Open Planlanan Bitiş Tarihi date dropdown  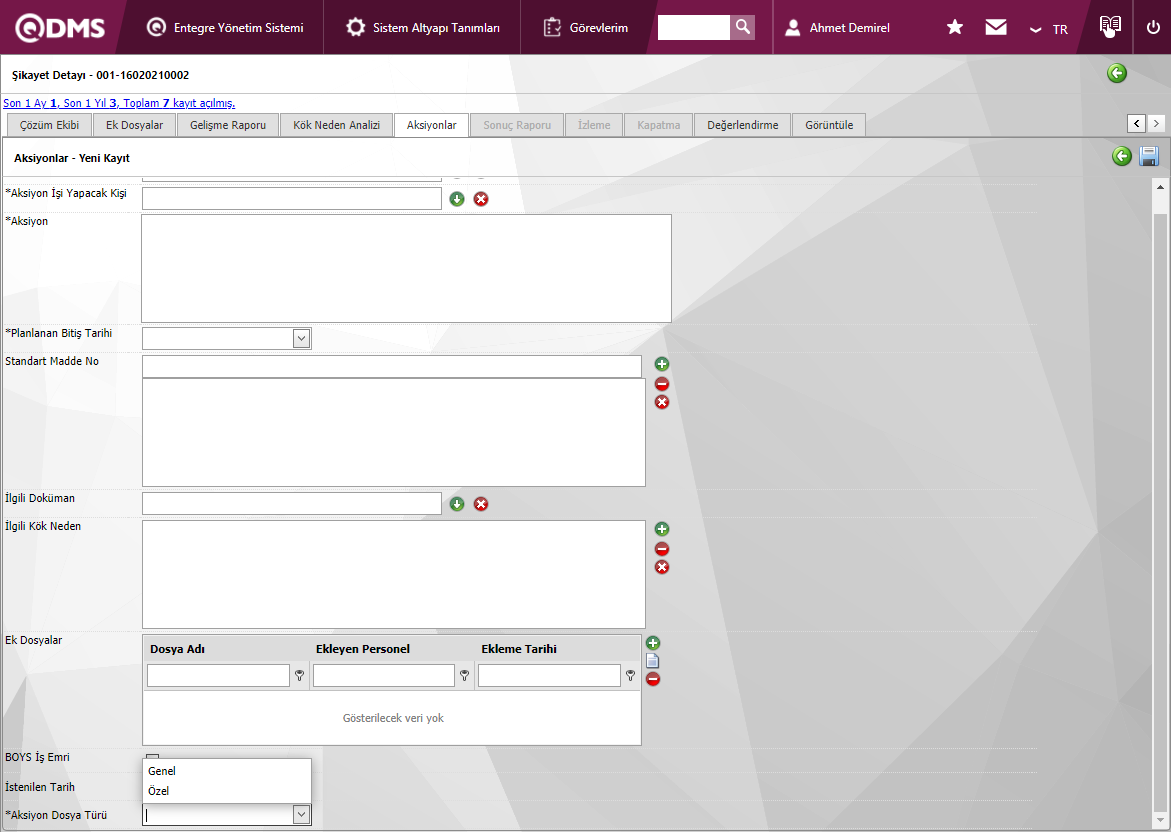pyautogui.click(x=301, y=338)
